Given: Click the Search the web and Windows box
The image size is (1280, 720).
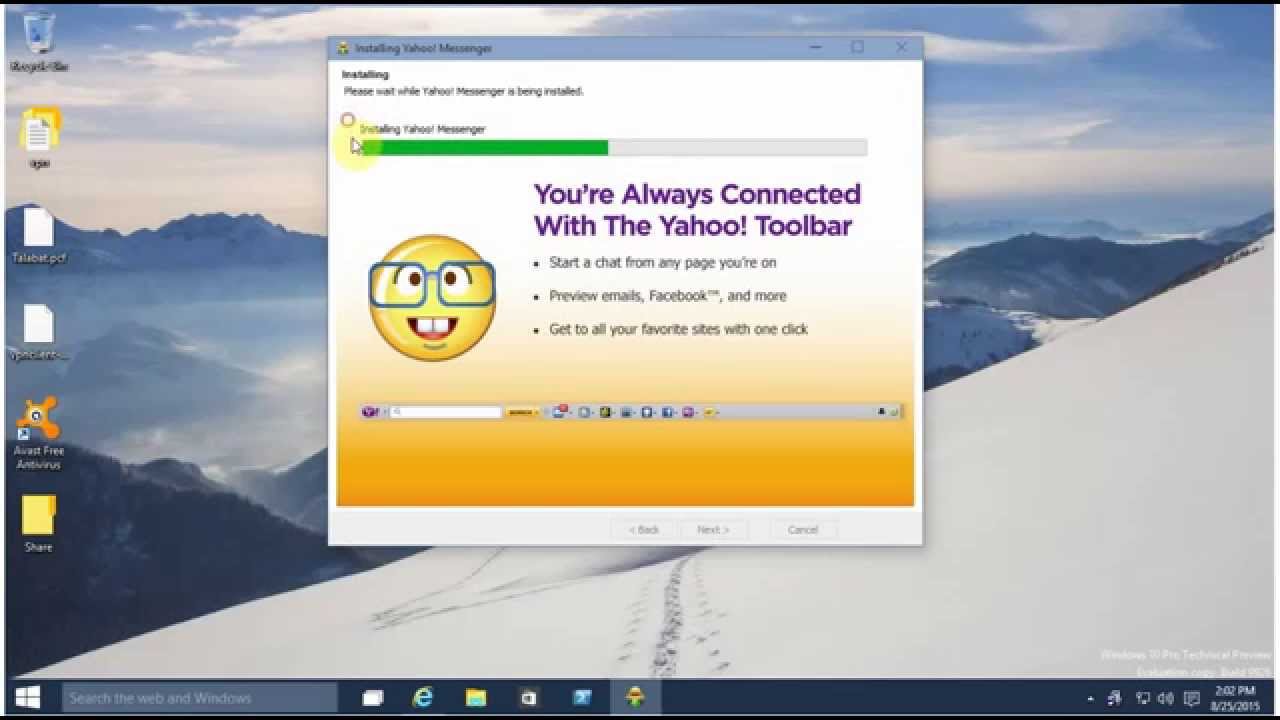Looking at the screenshot, I should point(200,698).
